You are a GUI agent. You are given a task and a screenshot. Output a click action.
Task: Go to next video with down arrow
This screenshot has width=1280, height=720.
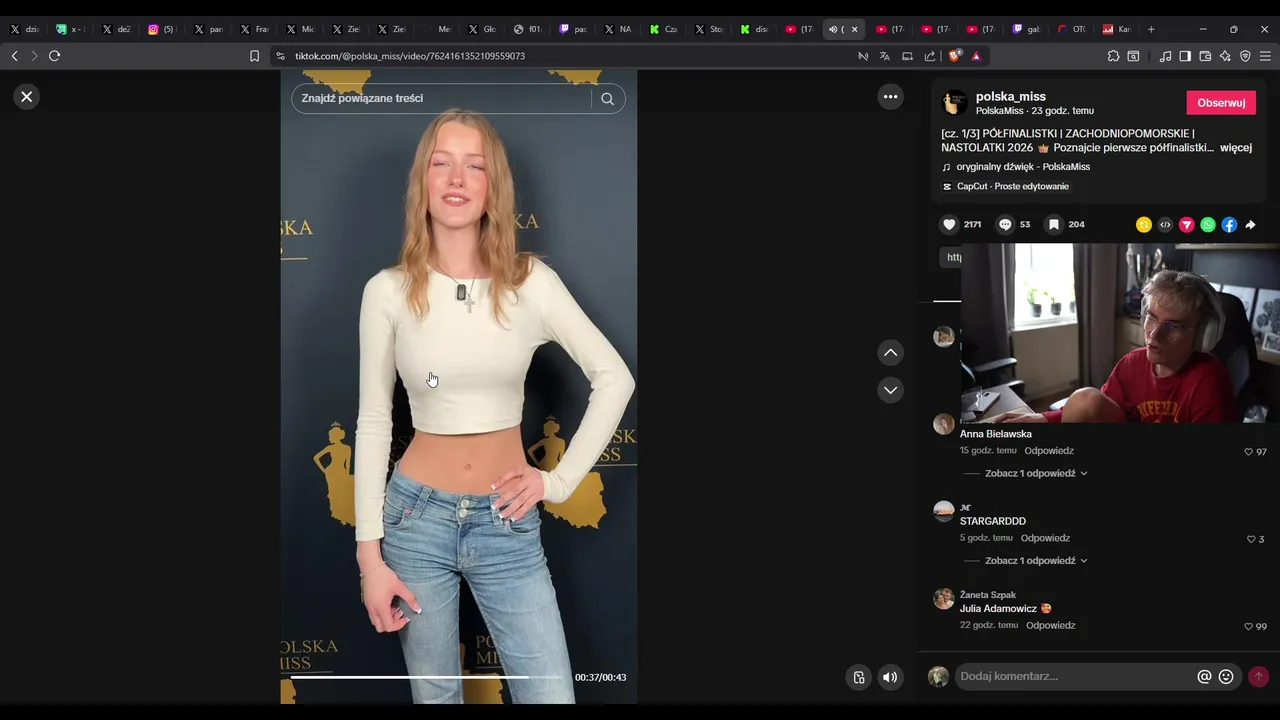click(890, 390)
